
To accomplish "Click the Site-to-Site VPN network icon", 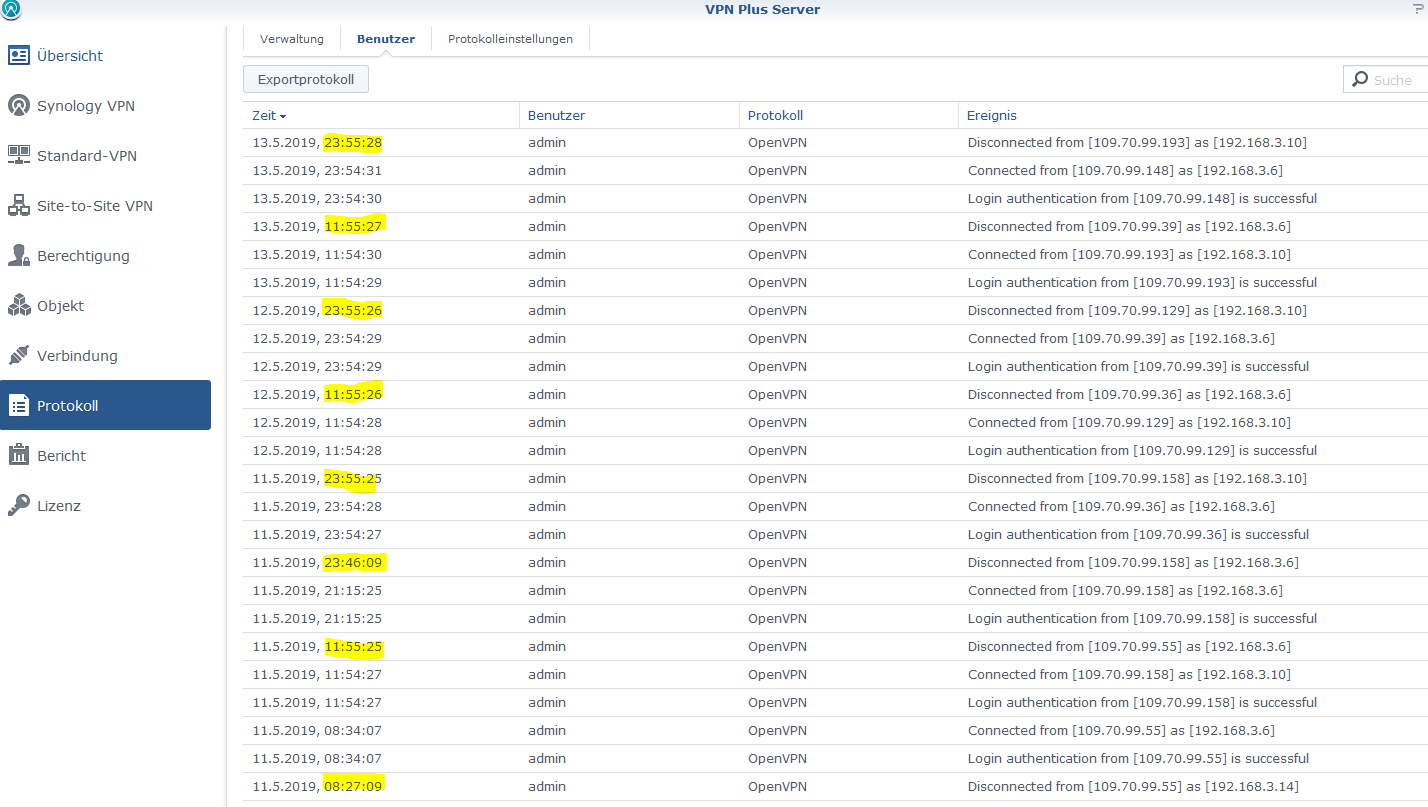I will pos(19,206).
